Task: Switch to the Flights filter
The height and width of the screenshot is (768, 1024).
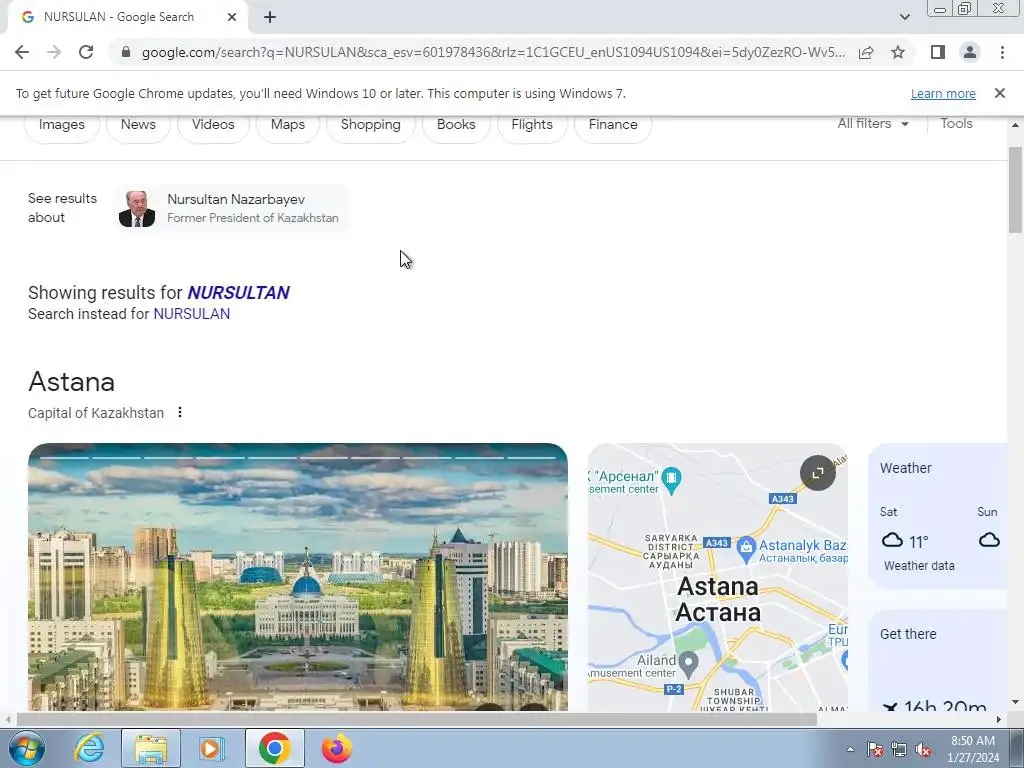Action: [532, 124]
